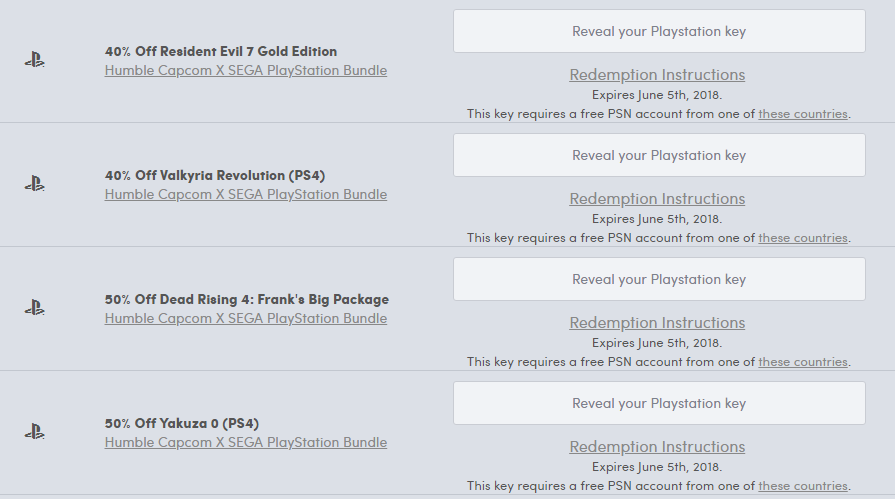Open Redemption Instructions for Yakuza 0

[x=657, y=446]
